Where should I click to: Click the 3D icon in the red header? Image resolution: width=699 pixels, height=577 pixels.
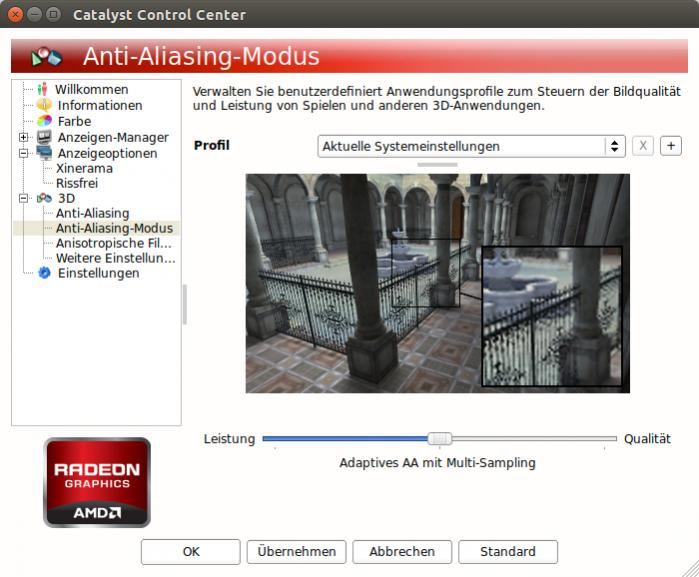click(46, 57)
